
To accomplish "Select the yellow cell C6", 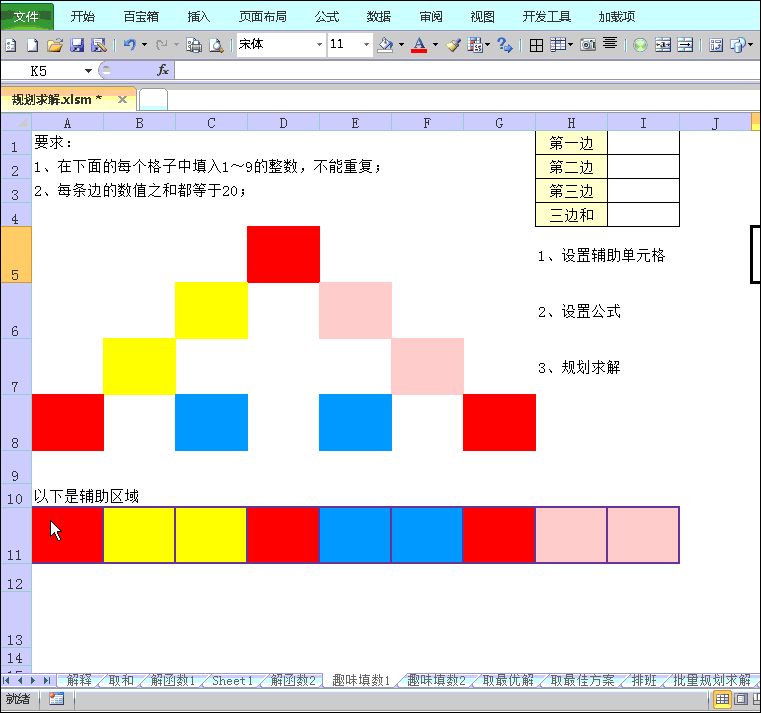I will point(212,310).
